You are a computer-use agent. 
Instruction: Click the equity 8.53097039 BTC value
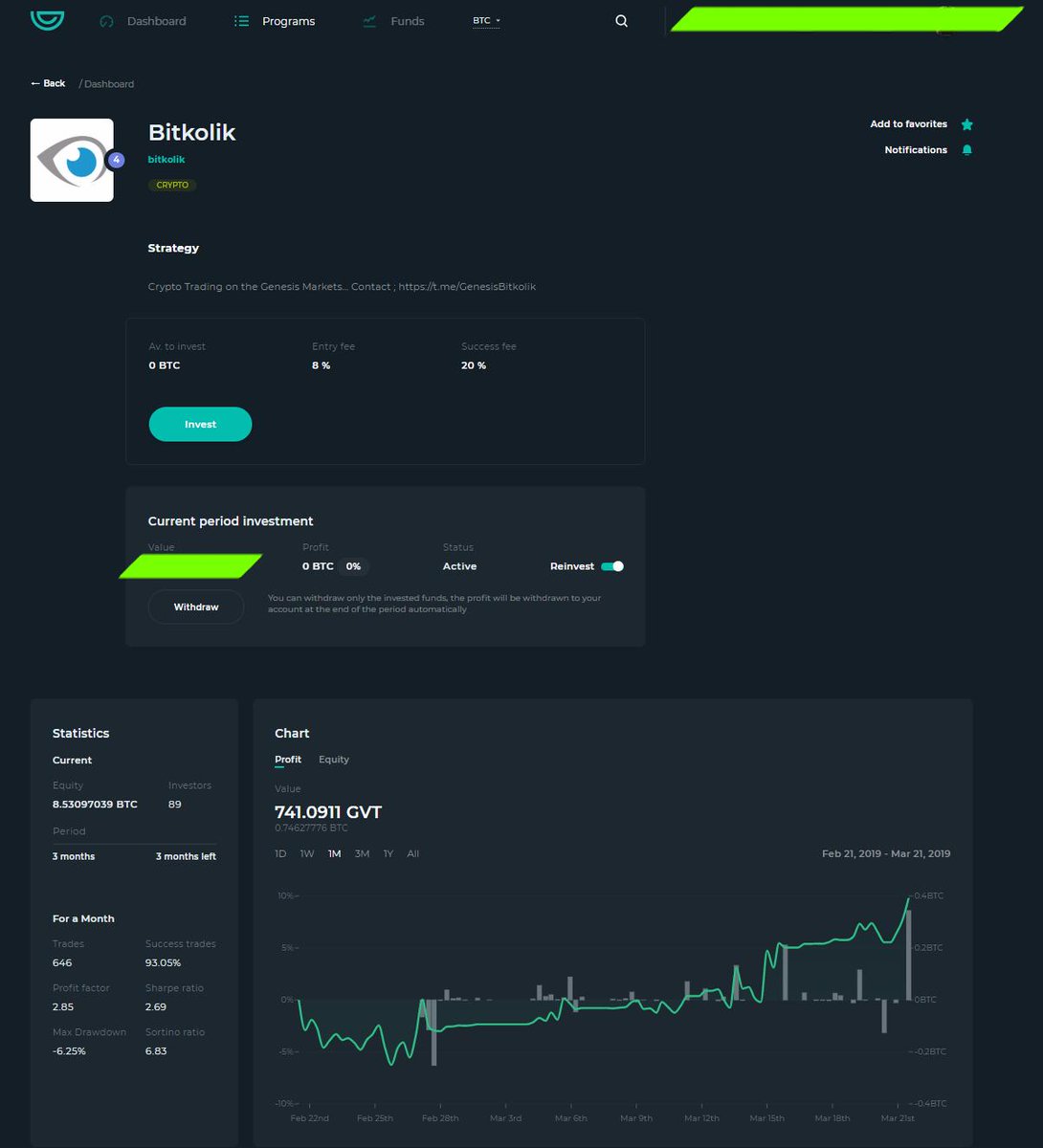[95, 805]
